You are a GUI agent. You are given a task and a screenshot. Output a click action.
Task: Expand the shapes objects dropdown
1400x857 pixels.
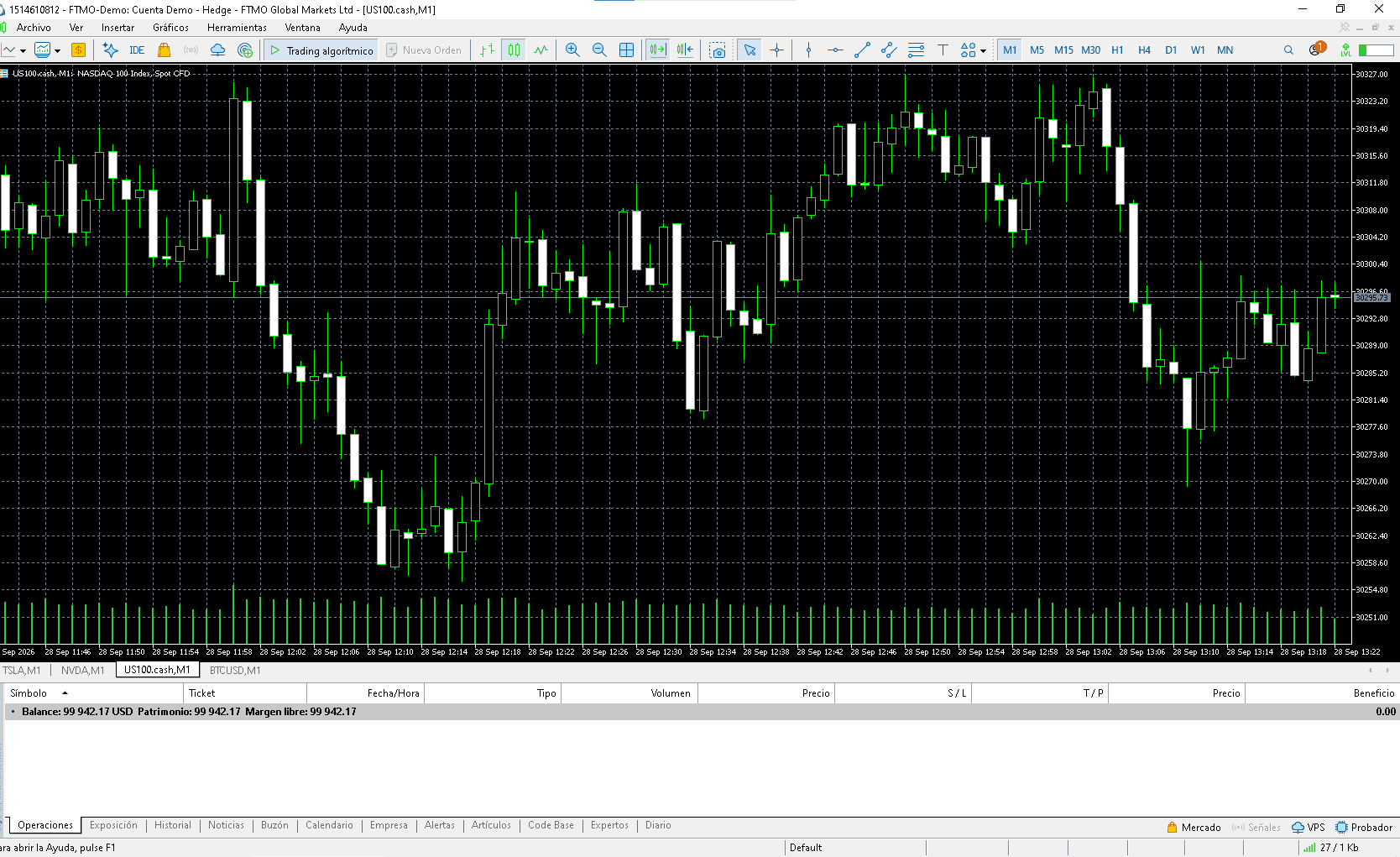(983, 50)
